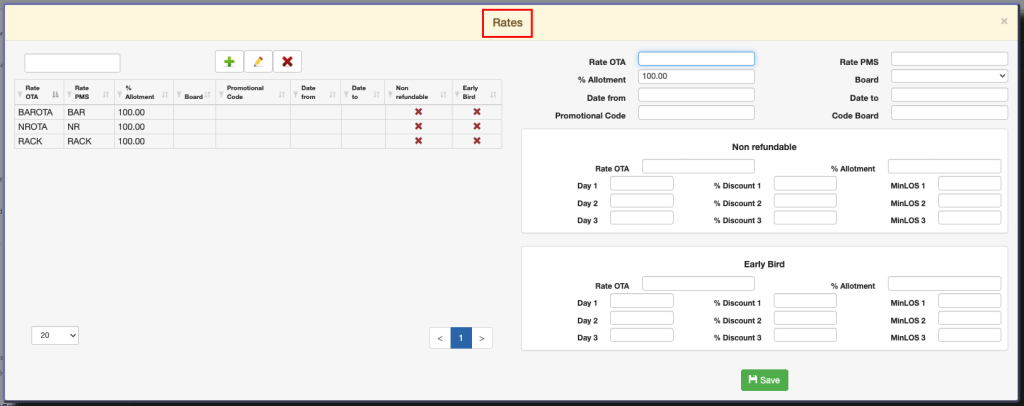Screen dimensions: 1024x406
Task: Open the page size dropdown showing 20
Action: [55, 336]
